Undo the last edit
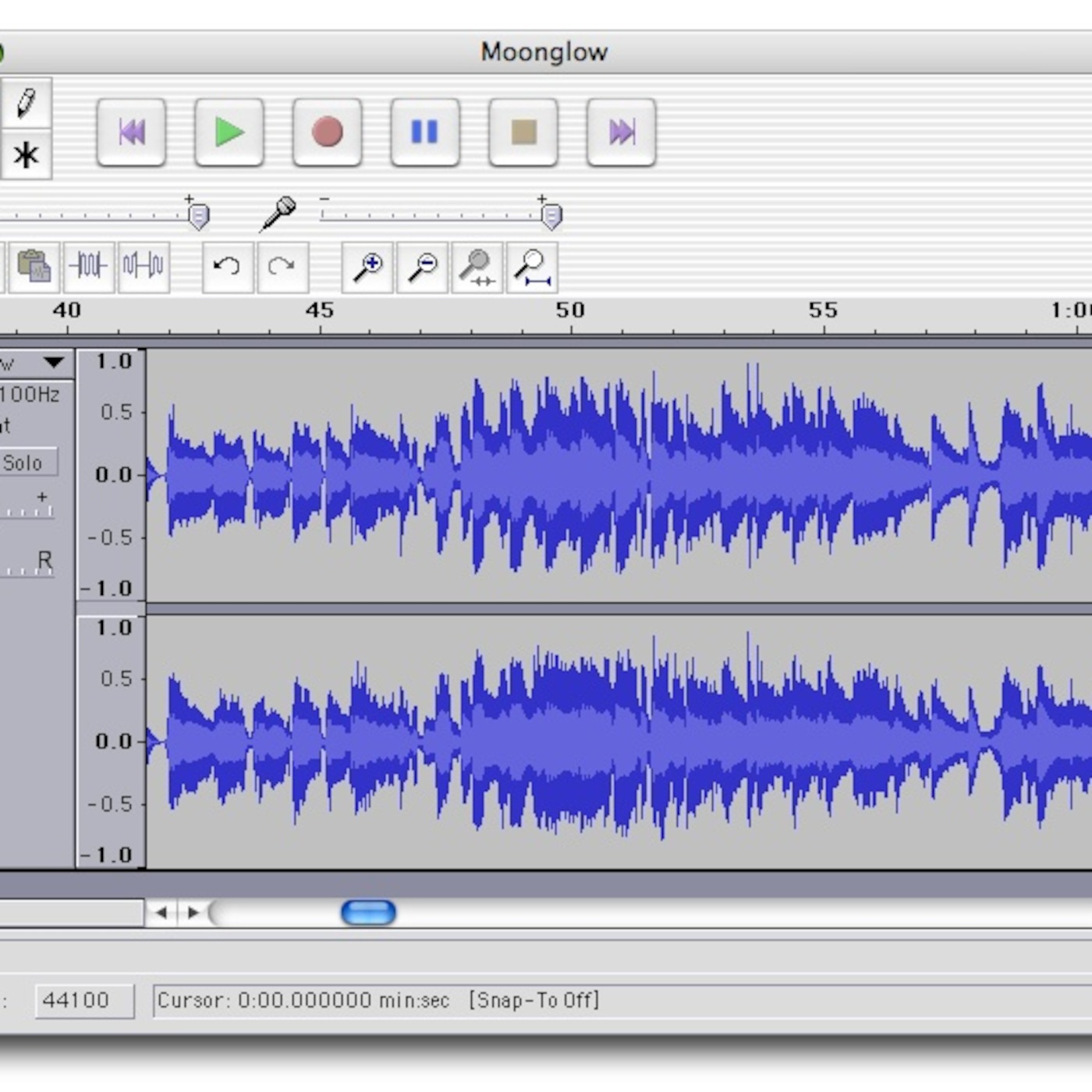Viewport: 1092px width, 1092px height. click(227, 267)
